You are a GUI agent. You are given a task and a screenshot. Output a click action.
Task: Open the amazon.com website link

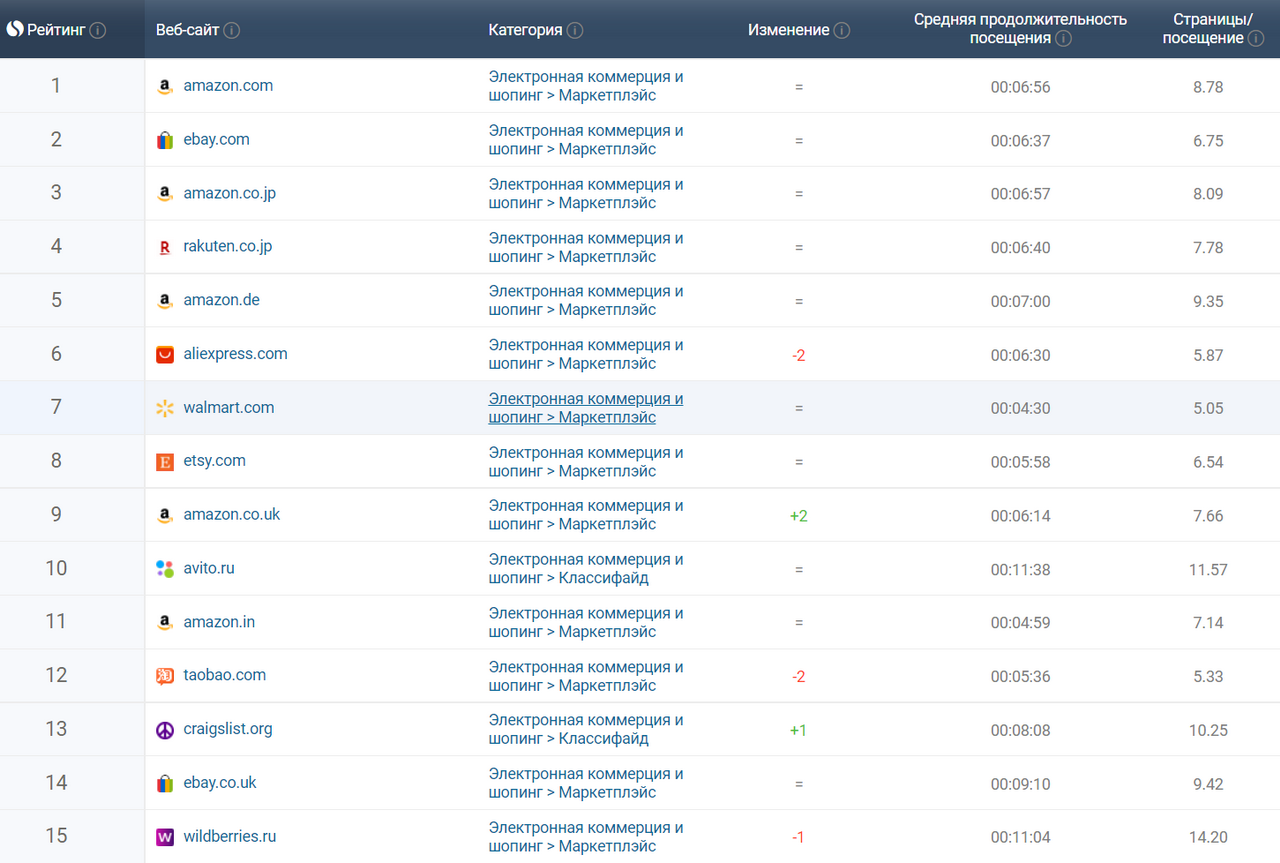pos(228,86)
